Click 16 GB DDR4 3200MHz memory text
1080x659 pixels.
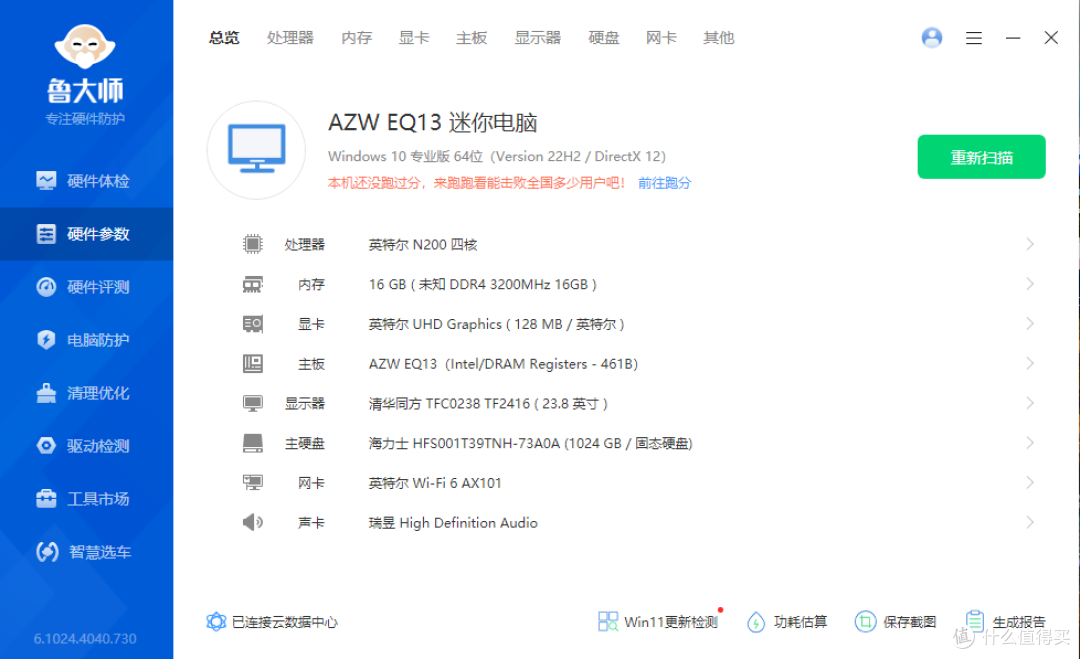482,284
